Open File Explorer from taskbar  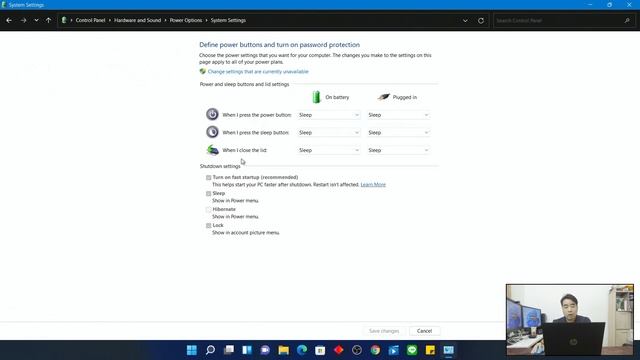(x=284, y=350)
